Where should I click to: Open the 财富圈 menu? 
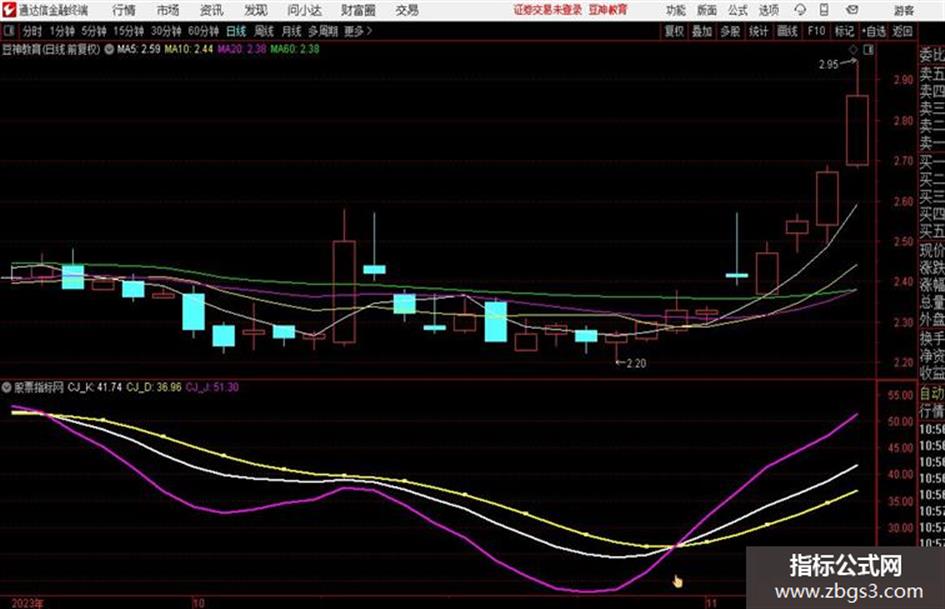(358, 10)
